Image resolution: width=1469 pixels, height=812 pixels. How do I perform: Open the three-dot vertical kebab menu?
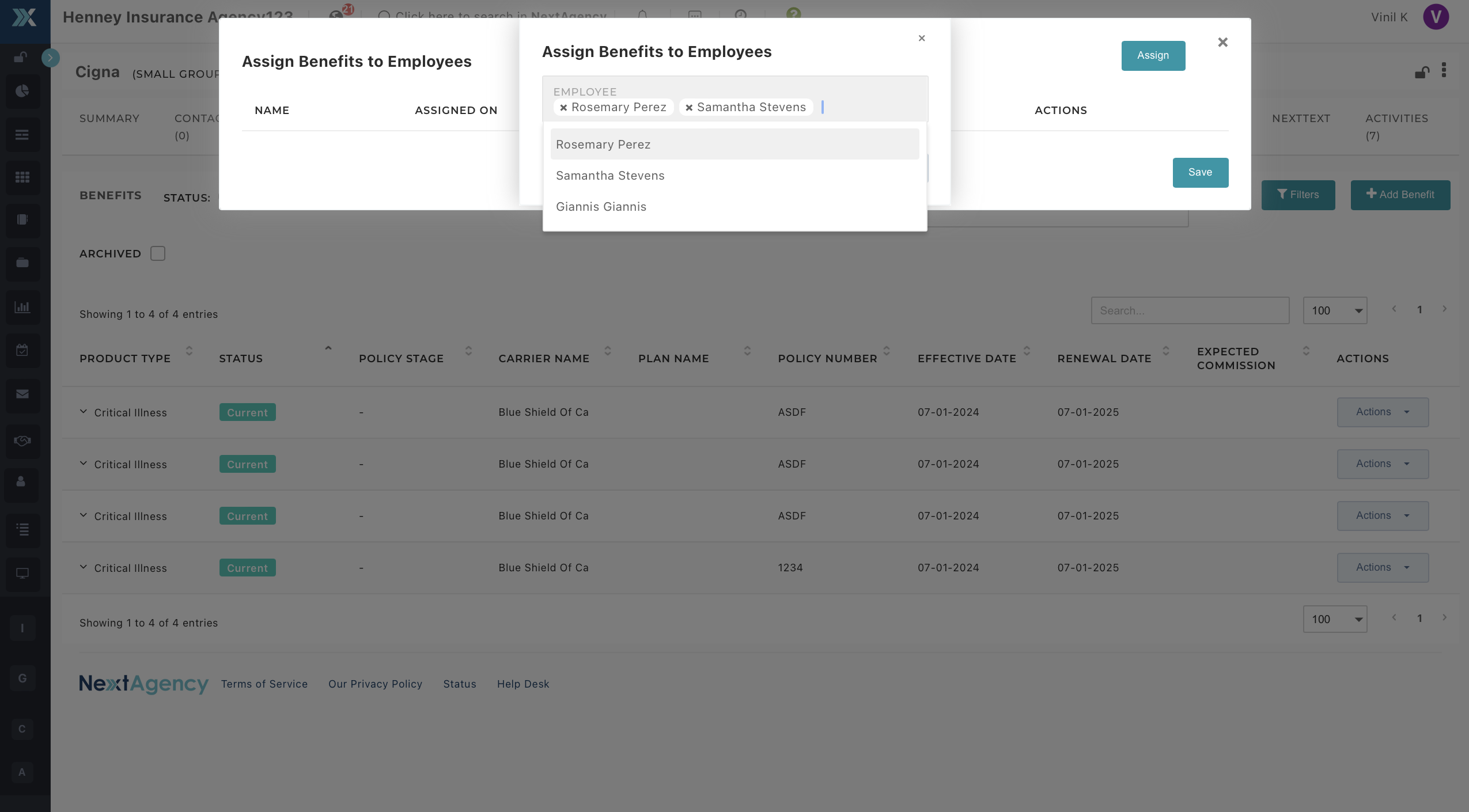coord(1444,70)
